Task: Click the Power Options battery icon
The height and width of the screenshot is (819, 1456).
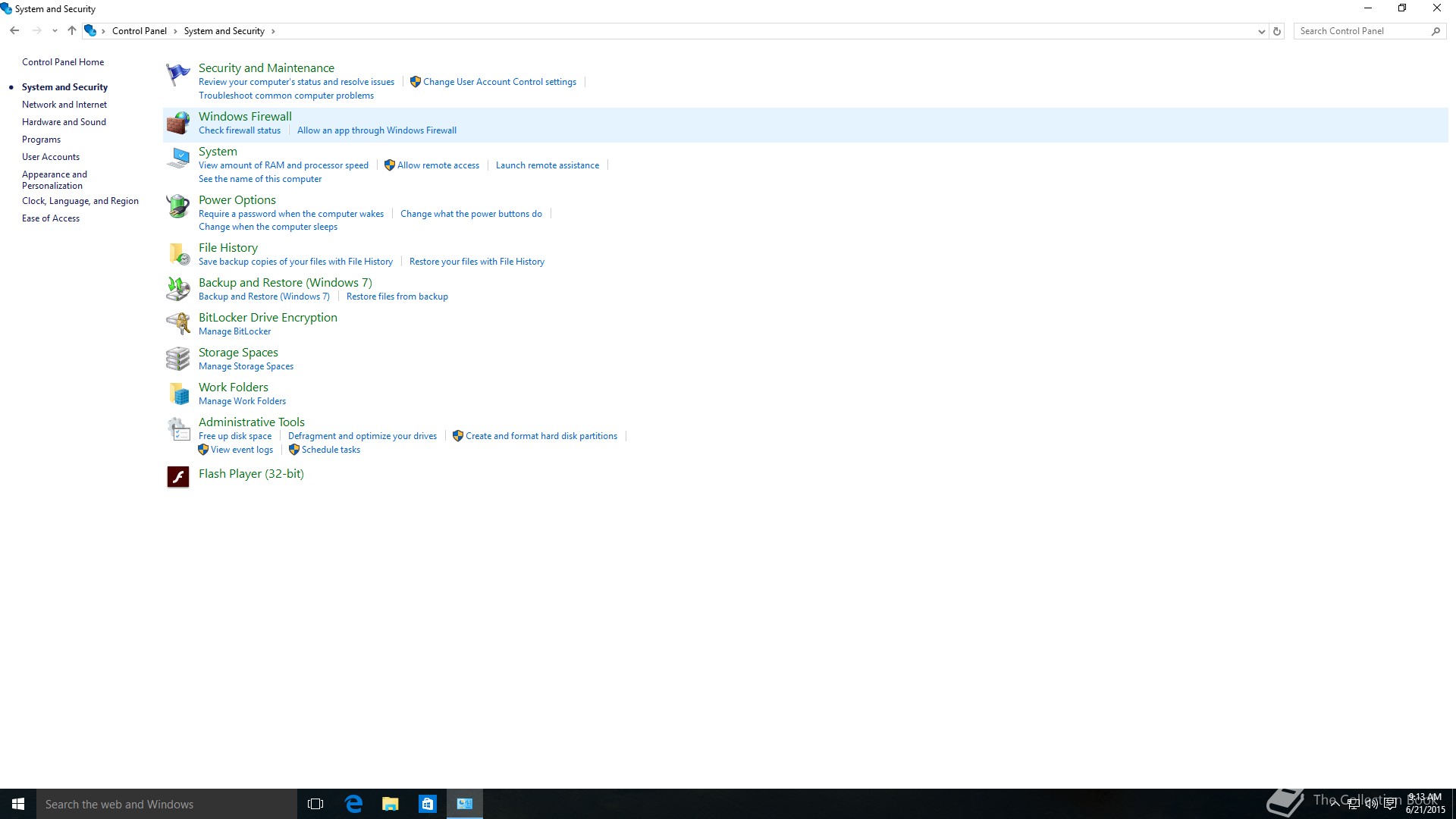Action: tap(177, 206)
